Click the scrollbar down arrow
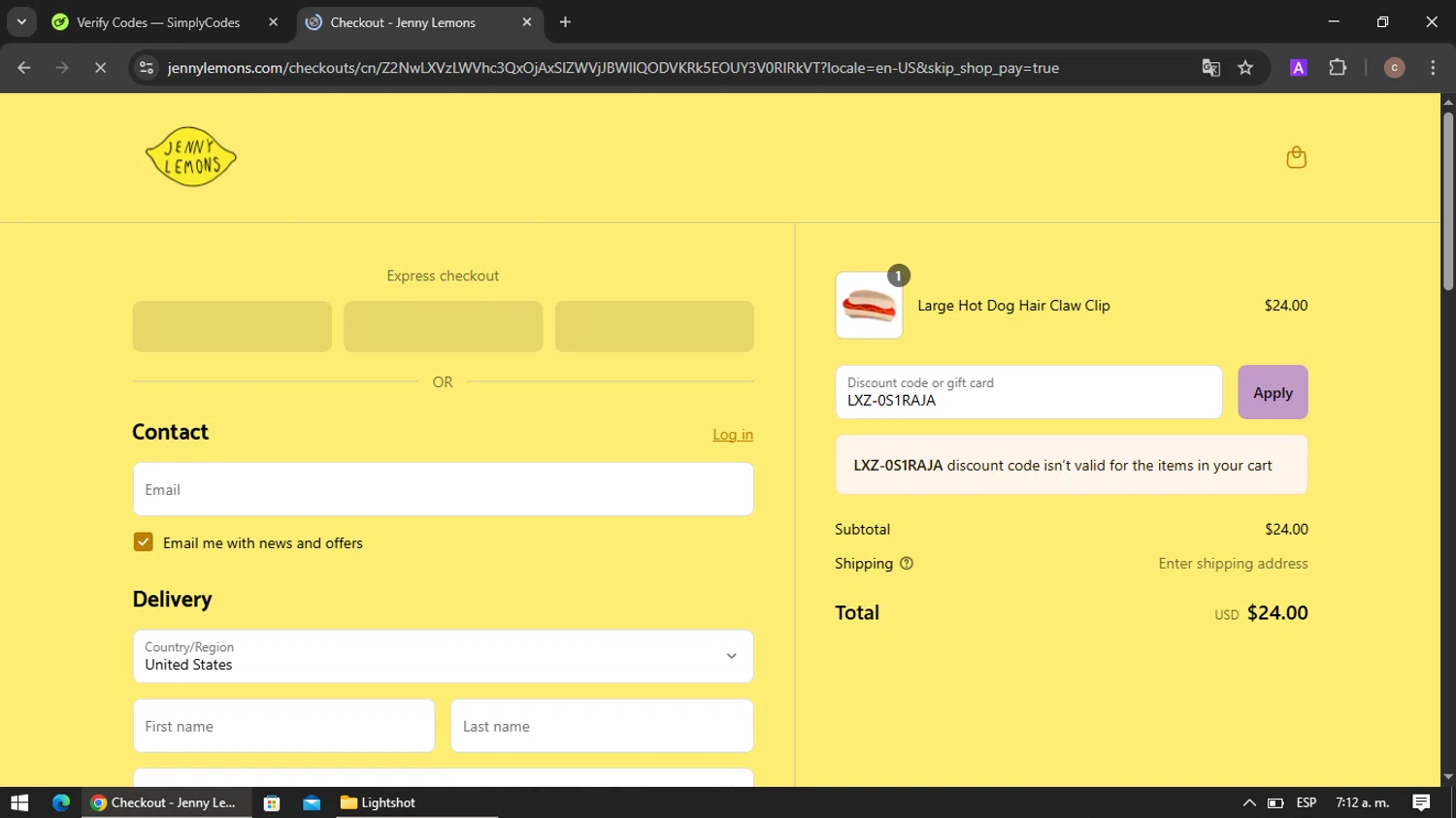The image size is (1456, 818). point(1448,777)
